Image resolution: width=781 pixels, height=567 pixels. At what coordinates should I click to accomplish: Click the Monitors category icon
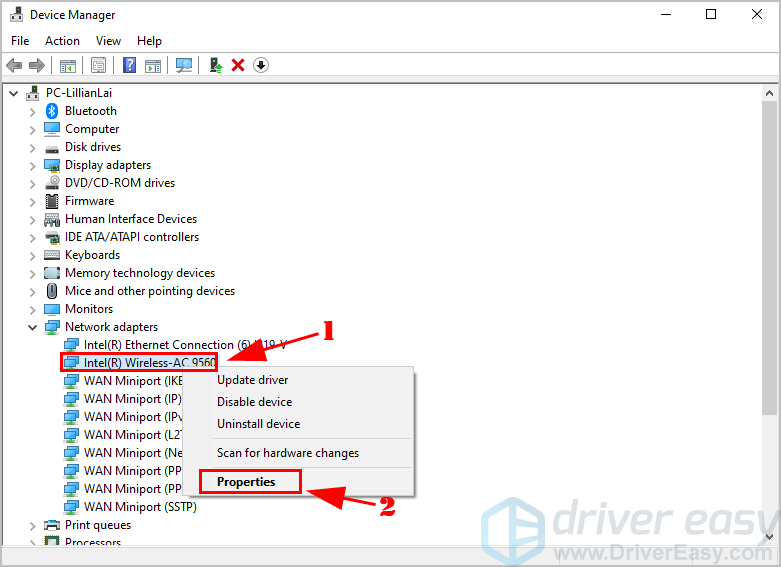(52, 309)
